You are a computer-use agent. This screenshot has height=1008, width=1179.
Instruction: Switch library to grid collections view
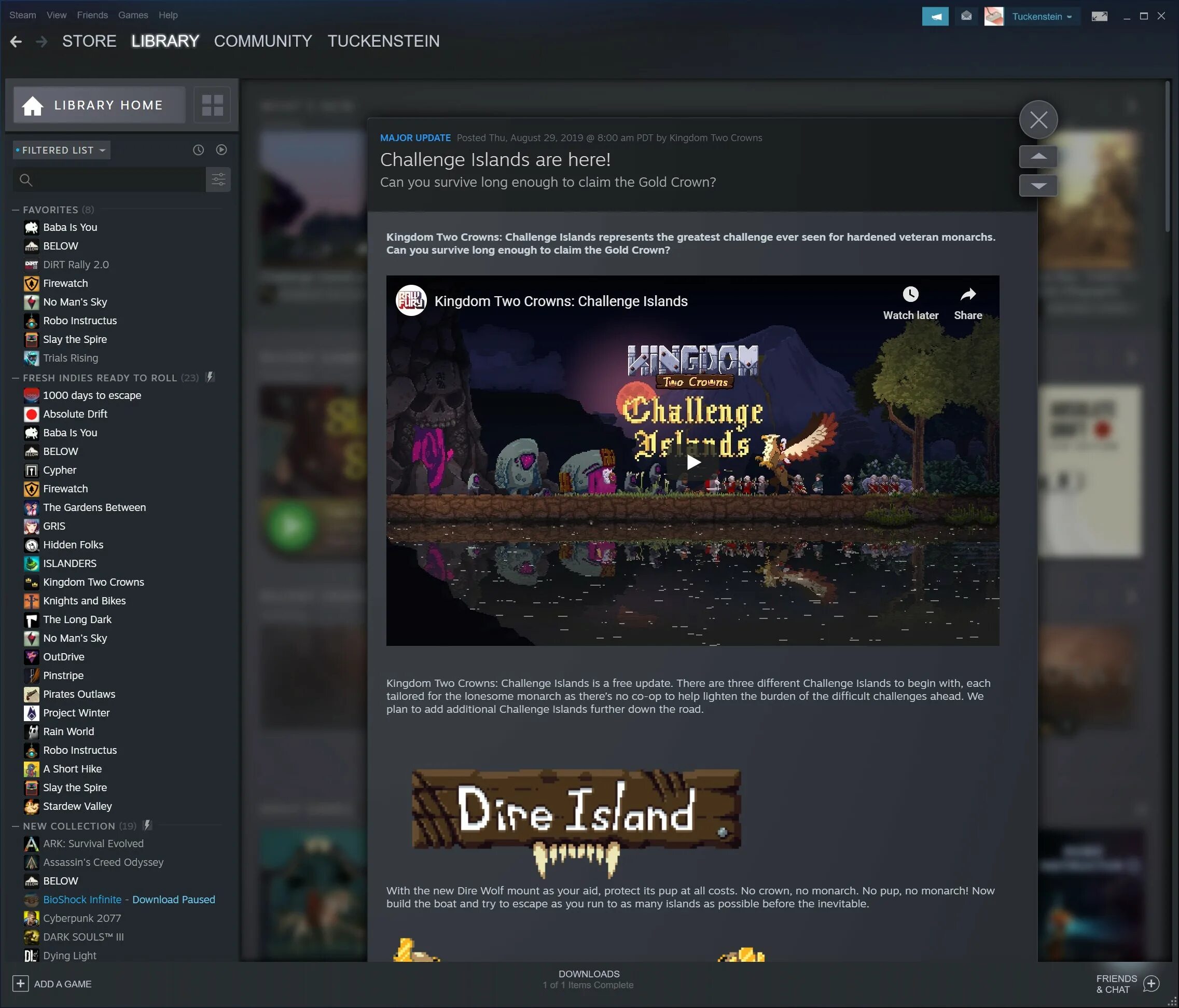[212, 105]
